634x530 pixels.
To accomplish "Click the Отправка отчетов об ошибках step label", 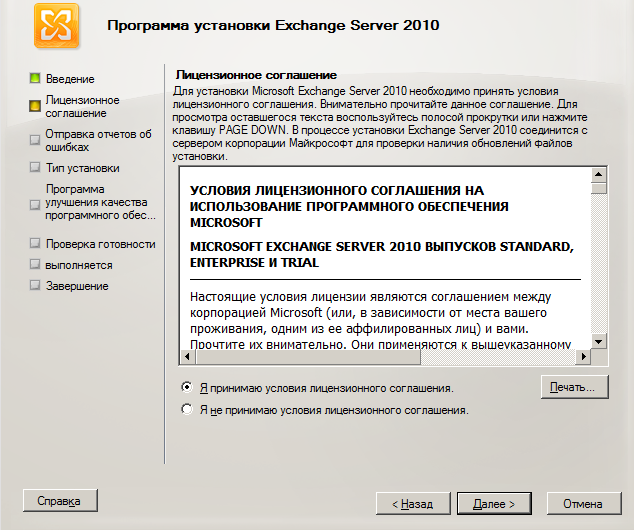I will [x=98, y=140].
